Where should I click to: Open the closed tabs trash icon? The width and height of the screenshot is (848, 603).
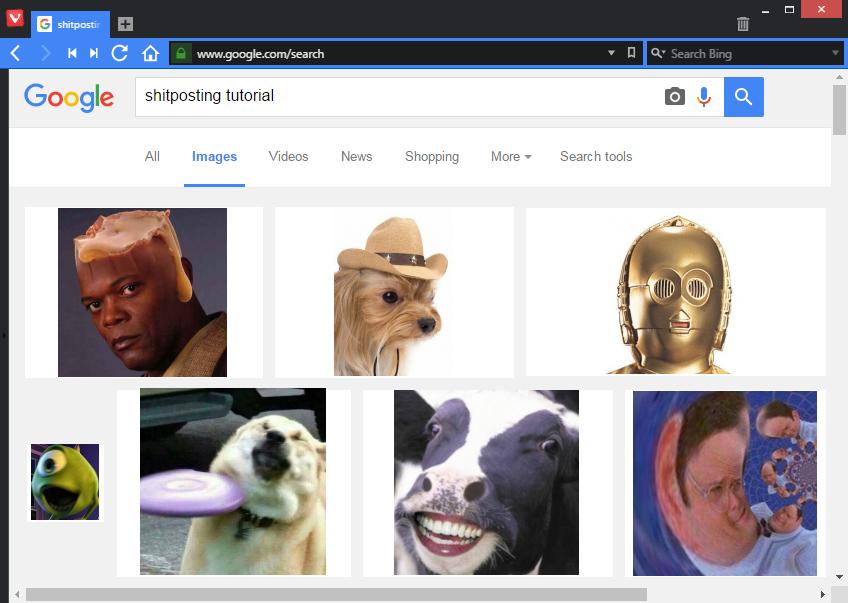pos(743,24)
